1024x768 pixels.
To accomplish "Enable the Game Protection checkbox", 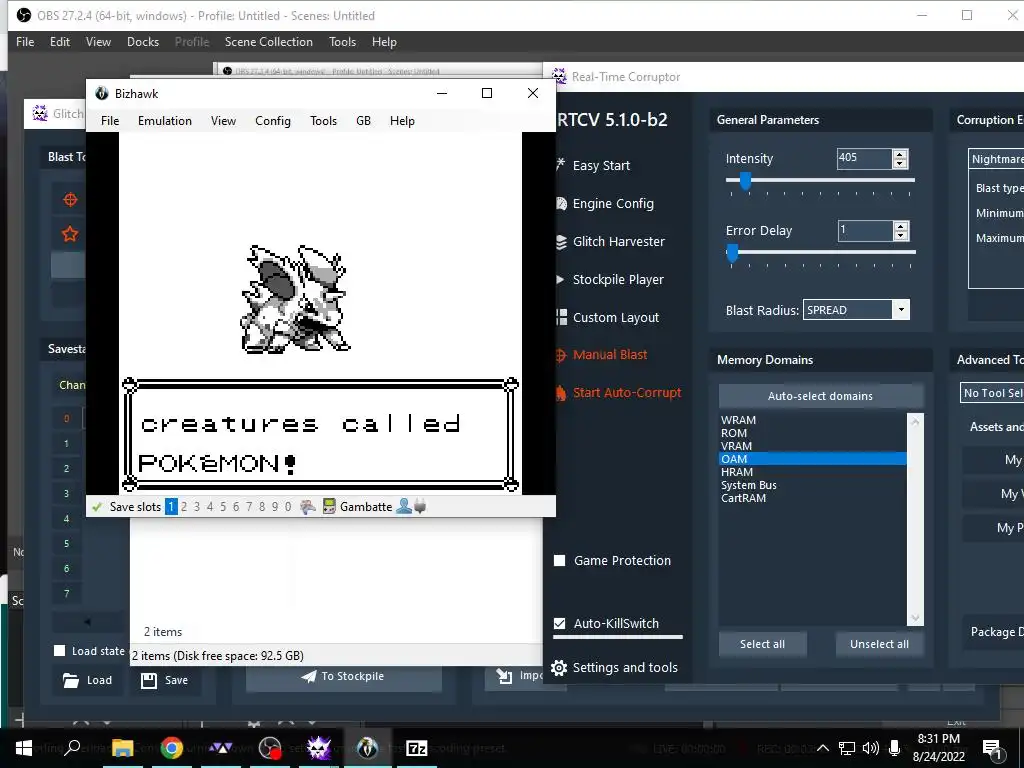I will 560,560.
